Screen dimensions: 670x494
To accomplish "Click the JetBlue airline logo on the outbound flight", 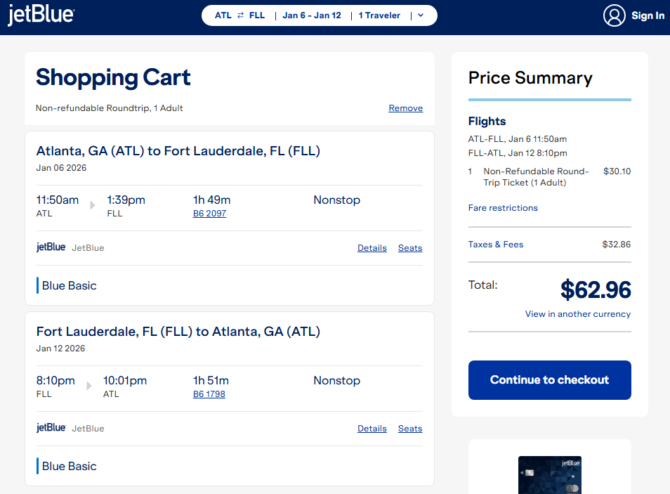I will (x=51, y=247).
